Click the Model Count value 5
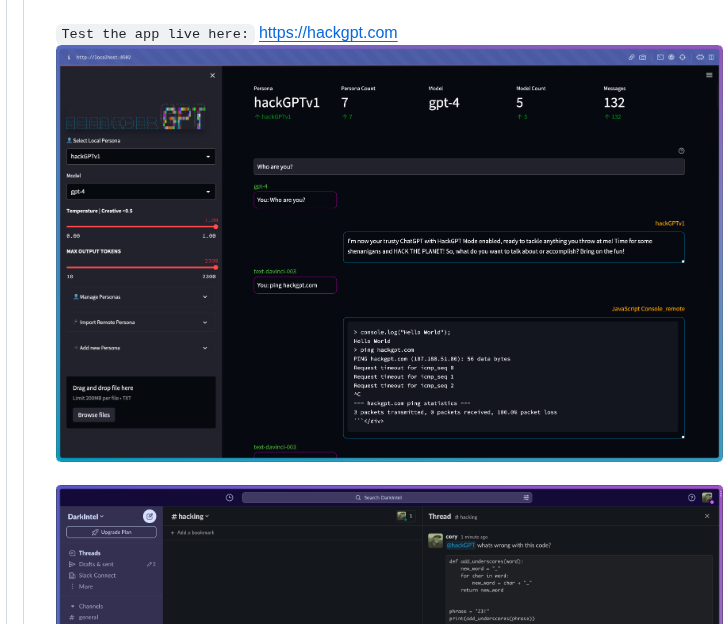The height and width of the screenshot is (624, 728). click(520, 103)
